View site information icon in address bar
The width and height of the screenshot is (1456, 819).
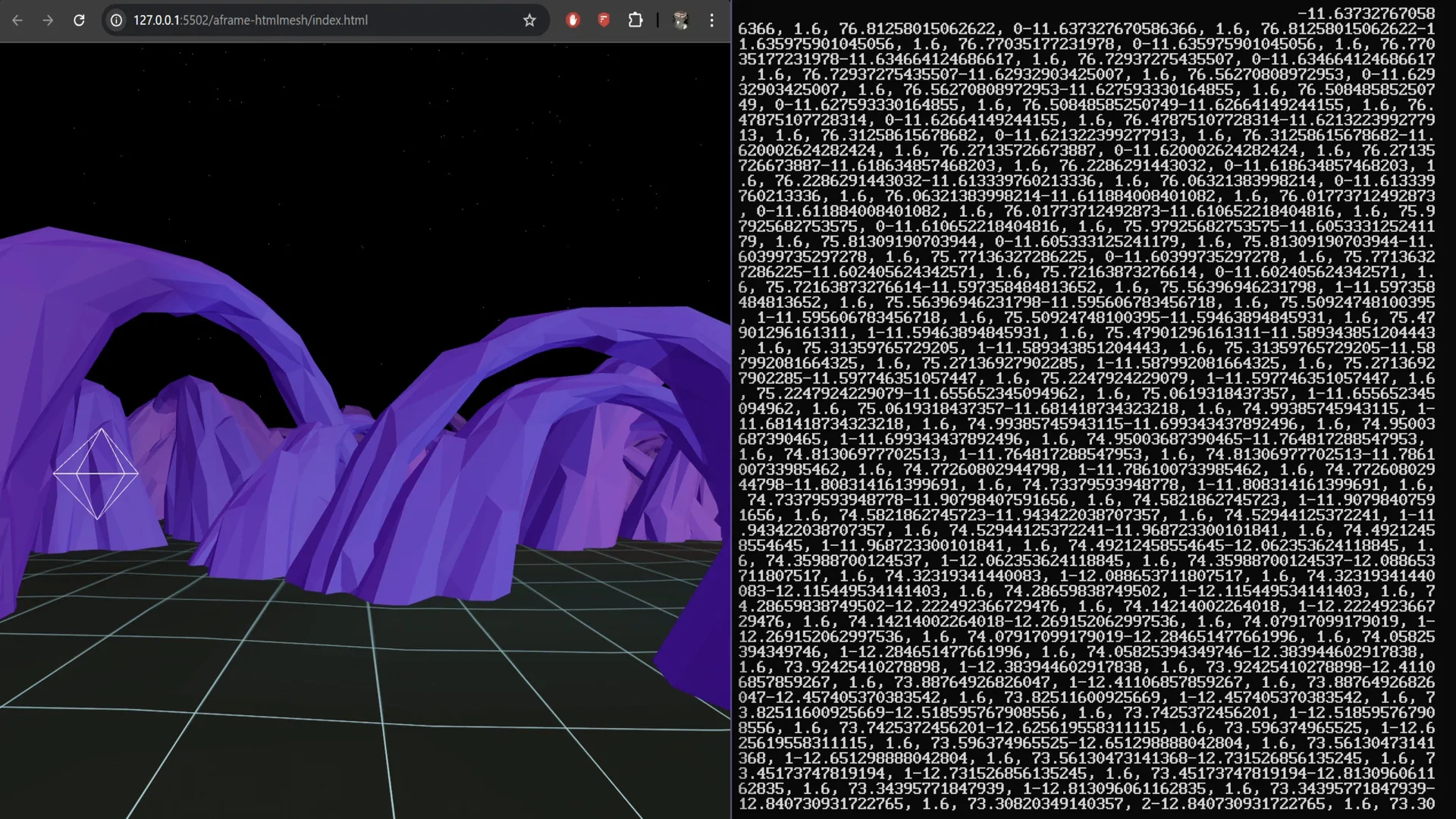point(116,20)
